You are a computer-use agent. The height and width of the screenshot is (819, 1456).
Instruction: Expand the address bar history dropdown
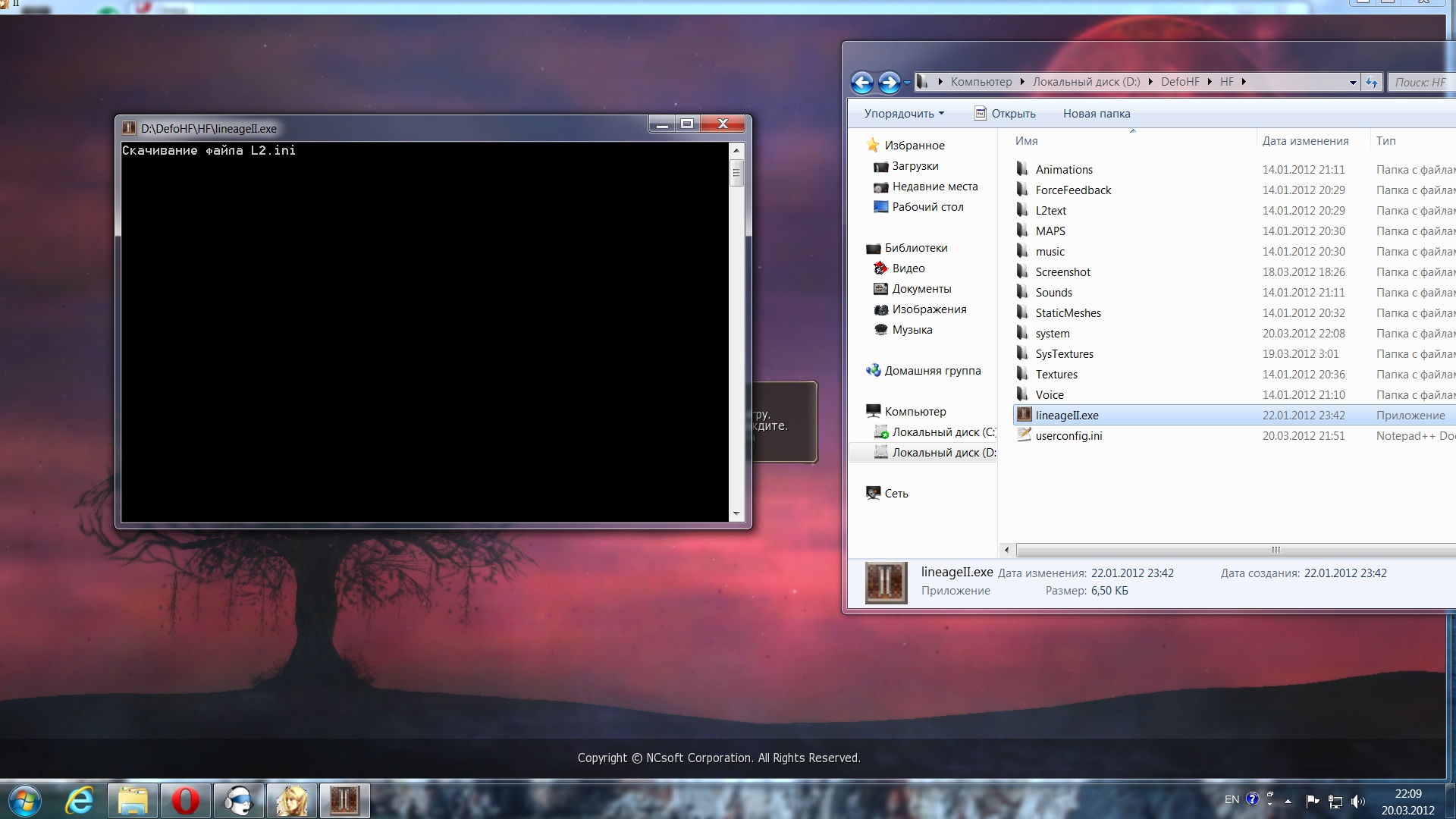click(x=1352, y=83)
